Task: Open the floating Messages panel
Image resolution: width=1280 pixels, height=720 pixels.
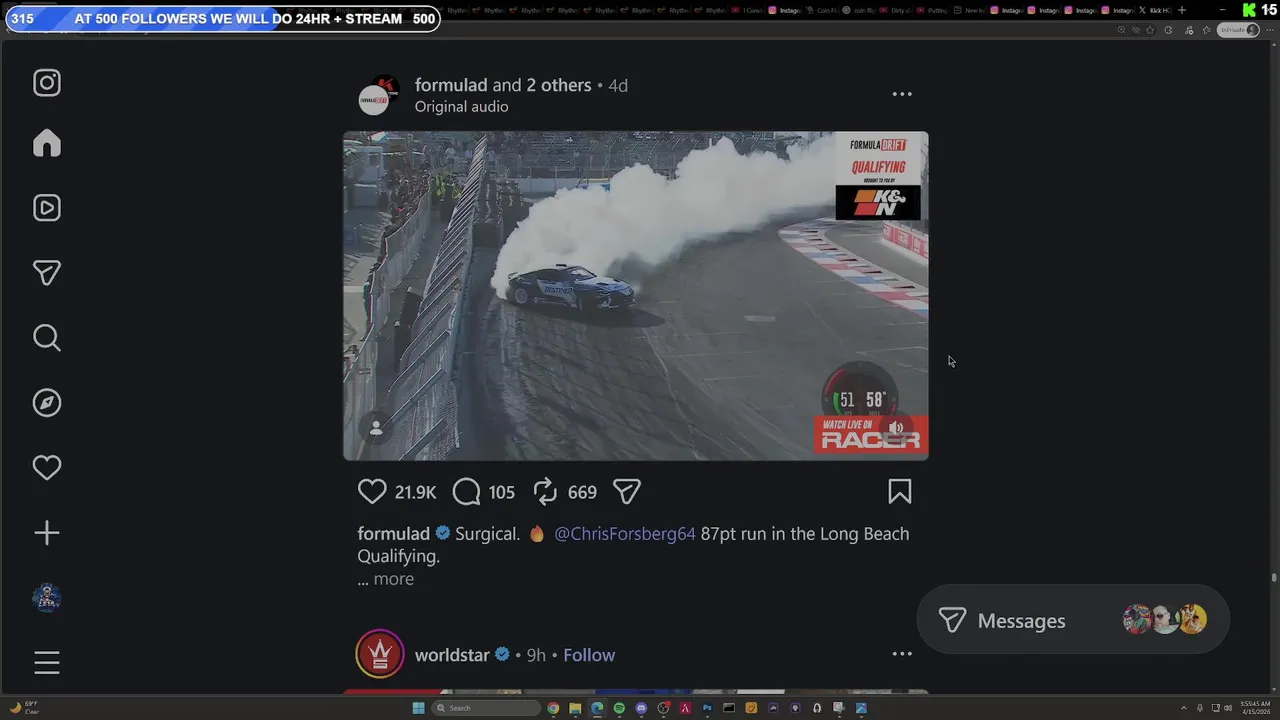Action: tap(1072, 620)
